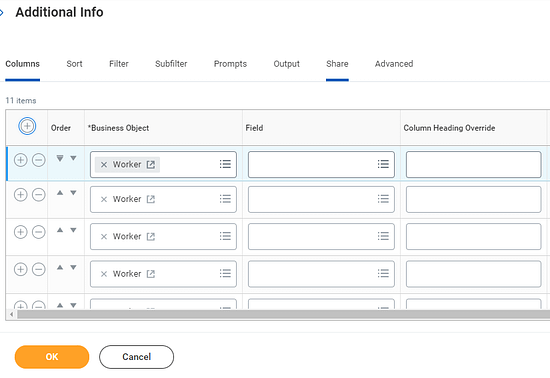Open the fourth row's Field prompt list
Image resolution: width=550 pixels, height=378 pixels.
click(383, 273)
